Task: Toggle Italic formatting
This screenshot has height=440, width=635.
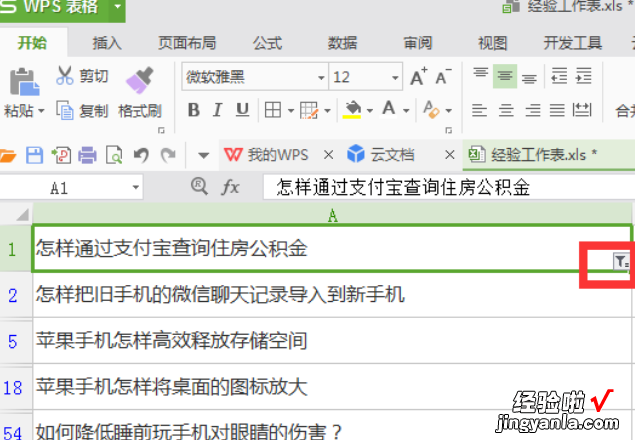Action: click(217, 110)
